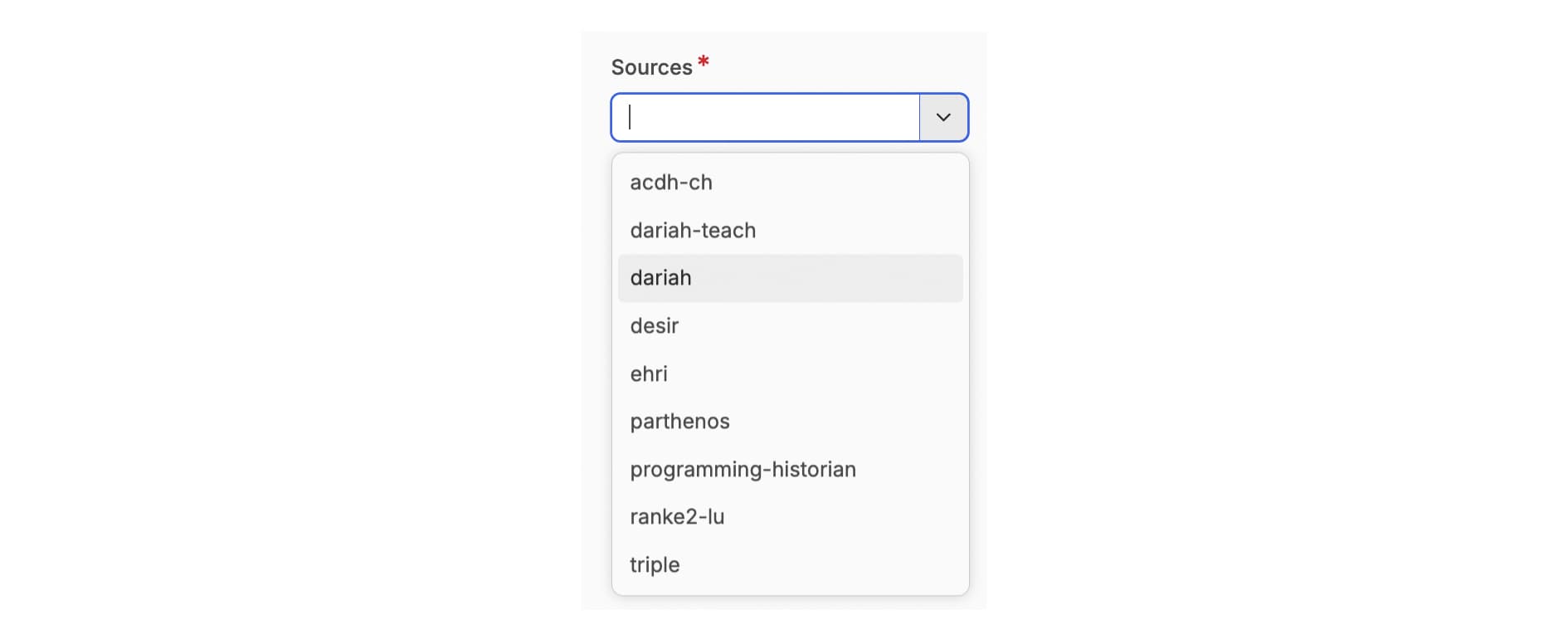The width and height of the screenshot is (1568, 639).
Task: Choose the ranke2-lu source
Action: click(677, 517)
